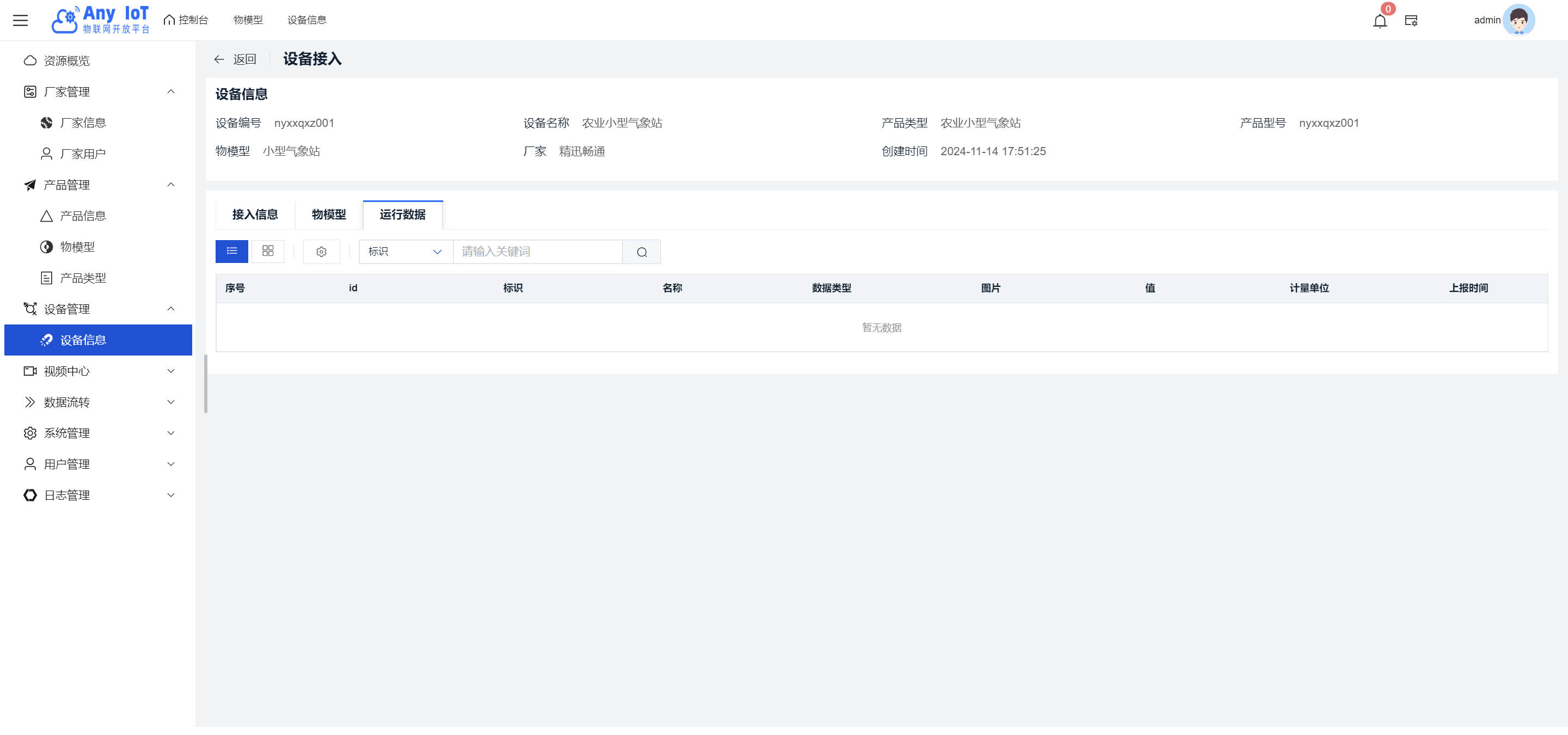
Task: Open the 标识 filter dropdown
Action: click(x=406, y=252)
